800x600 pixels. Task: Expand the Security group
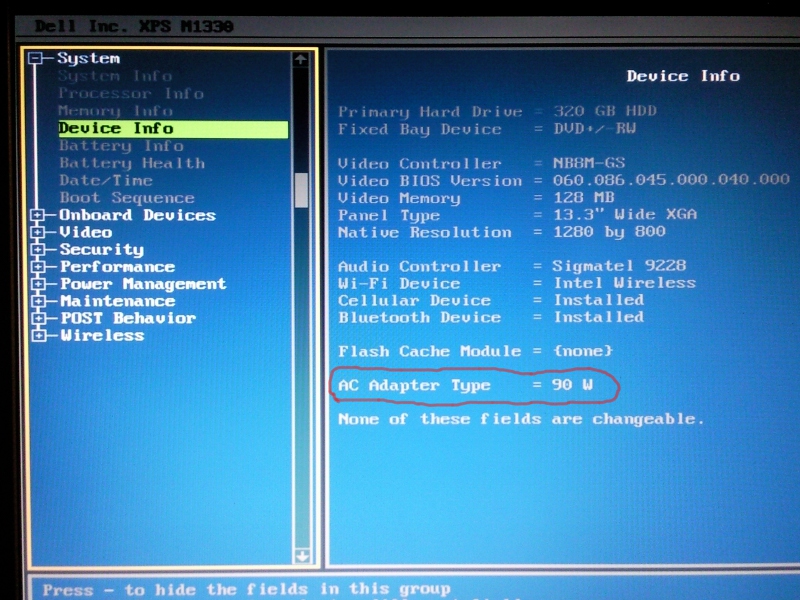(x=37, y=250)
